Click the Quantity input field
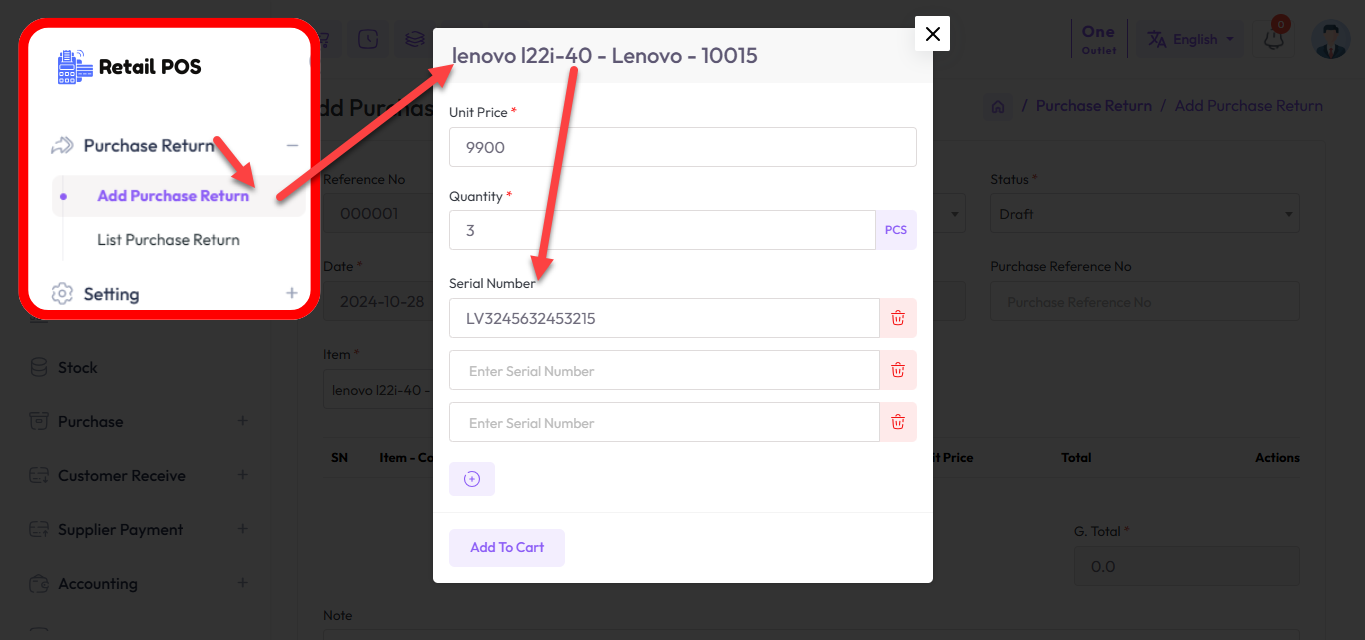Screen dimensions: 1365x640 pyautogui.click(x=661, y=230)
